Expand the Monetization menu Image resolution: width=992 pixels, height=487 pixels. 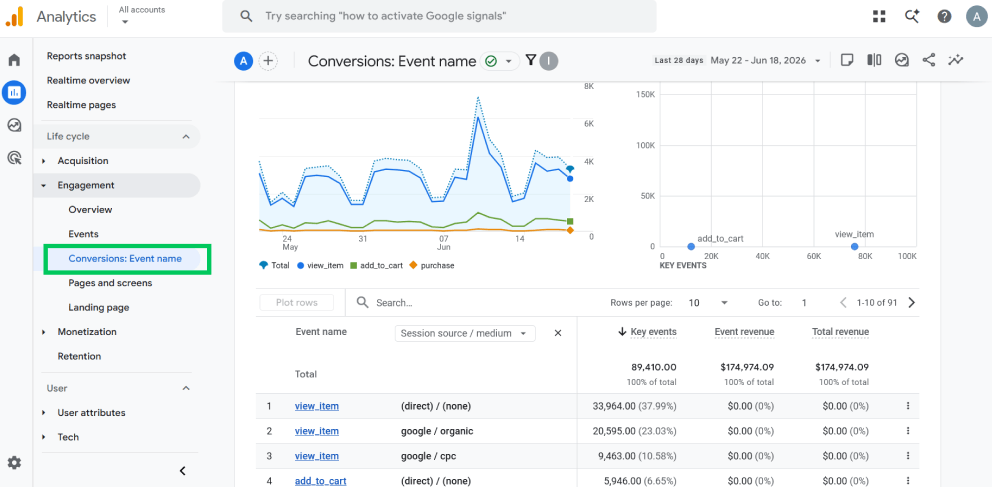coord(44,332)
